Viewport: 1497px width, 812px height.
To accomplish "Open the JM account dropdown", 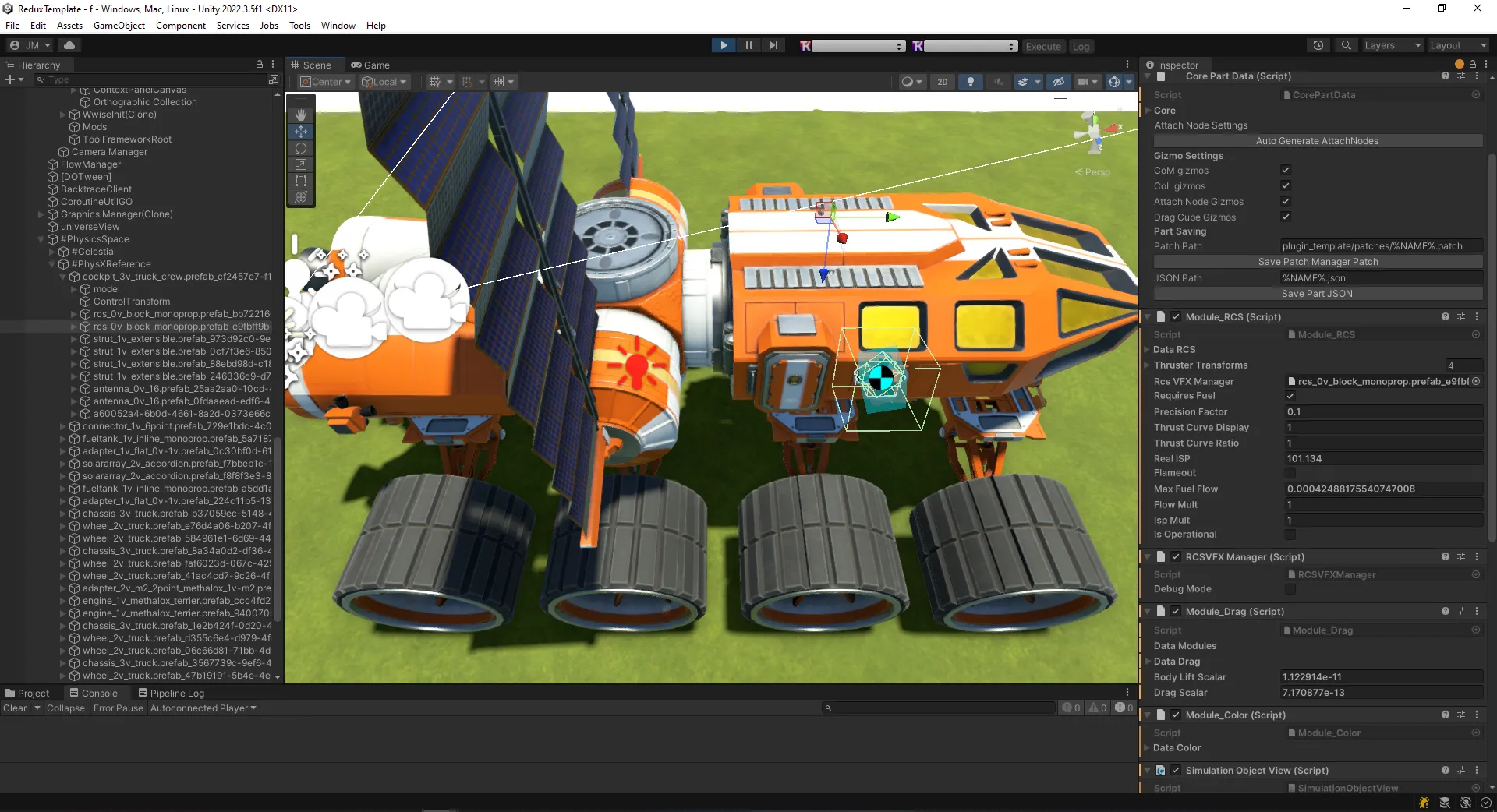I will pyautogui.click(x=30, y=46).
